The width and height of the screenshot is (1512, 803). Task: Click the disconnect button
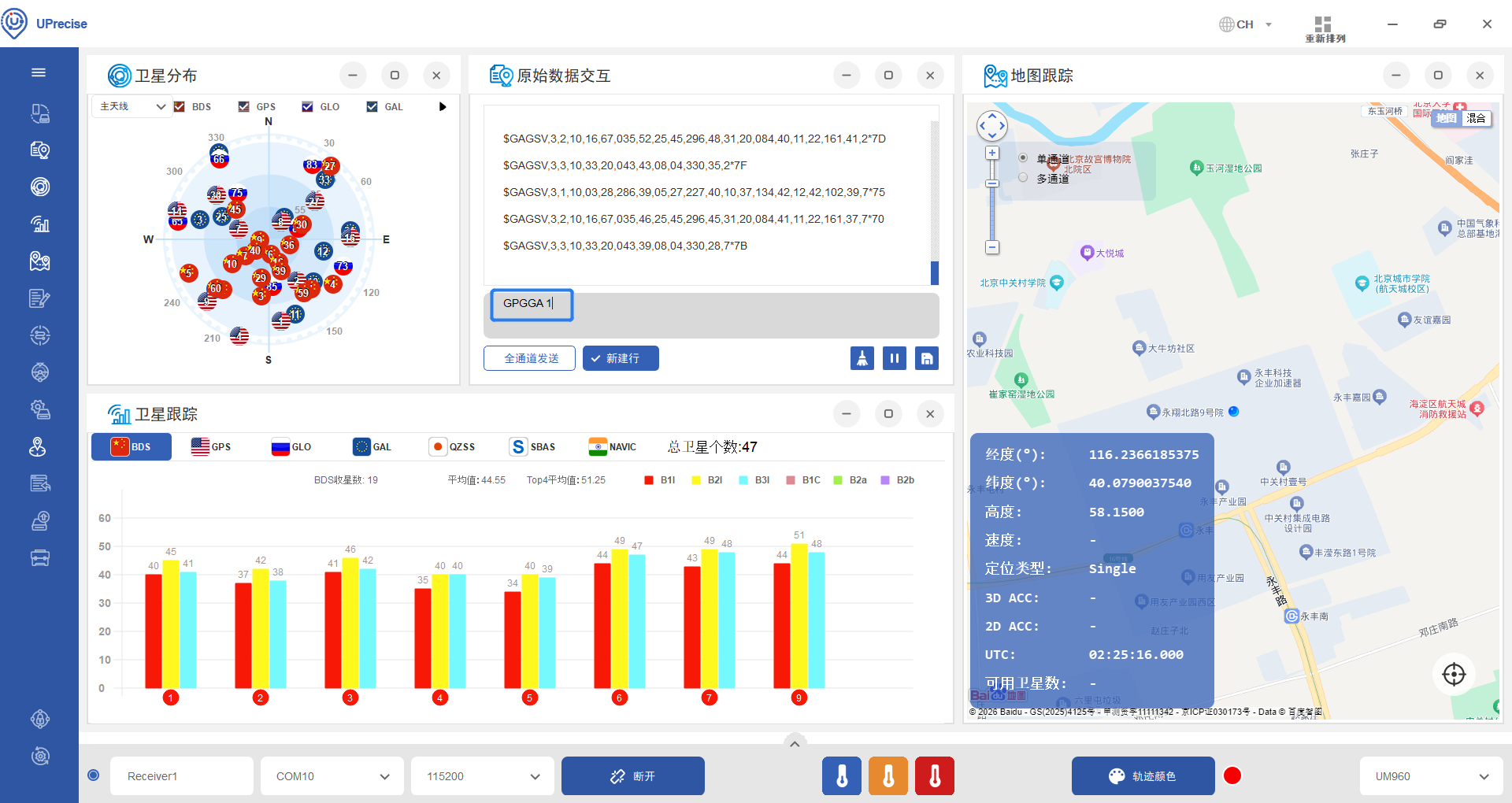point(632,776)
